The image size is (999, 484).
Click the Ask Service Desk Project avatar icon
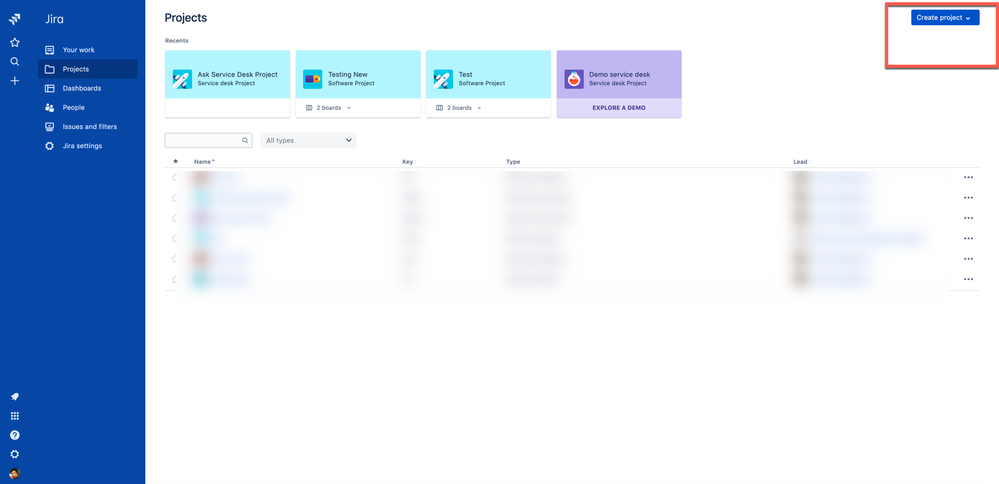coord(182,79)
